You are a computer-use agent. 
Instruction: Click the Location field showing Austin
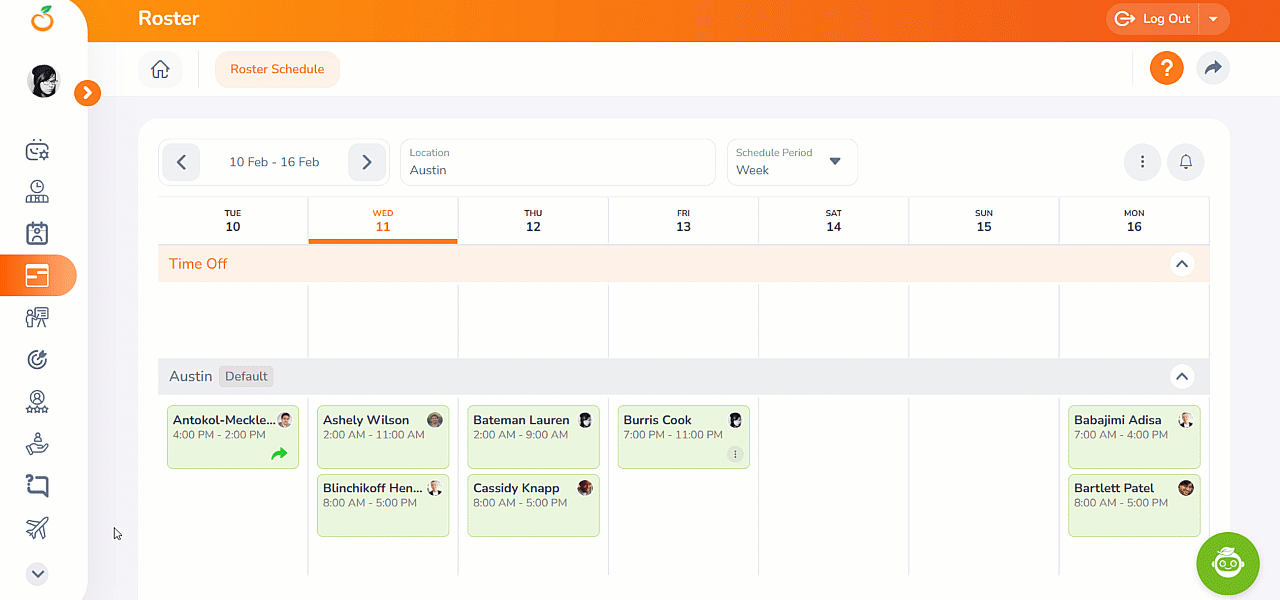coord(557,162)
